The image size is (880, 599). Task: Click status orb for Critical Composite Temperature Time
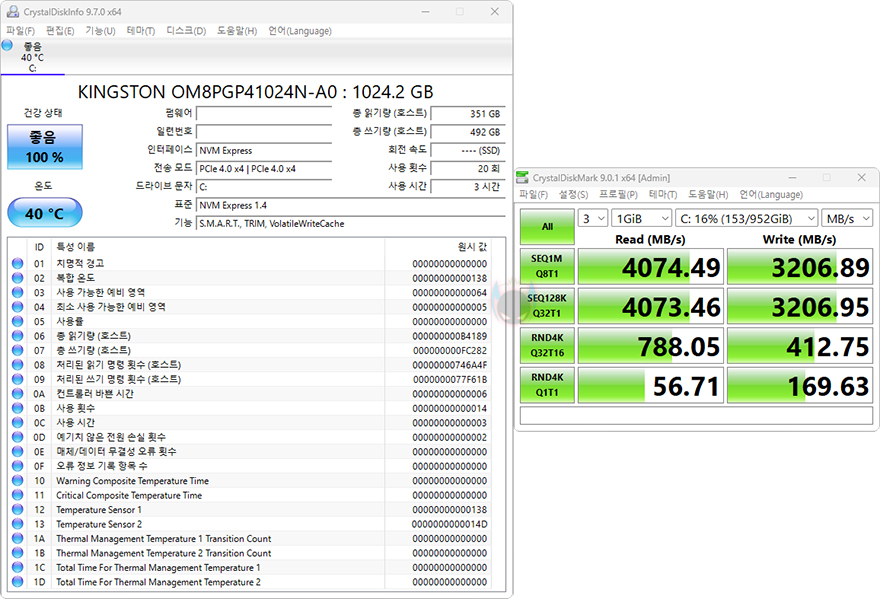pos(17,495)
